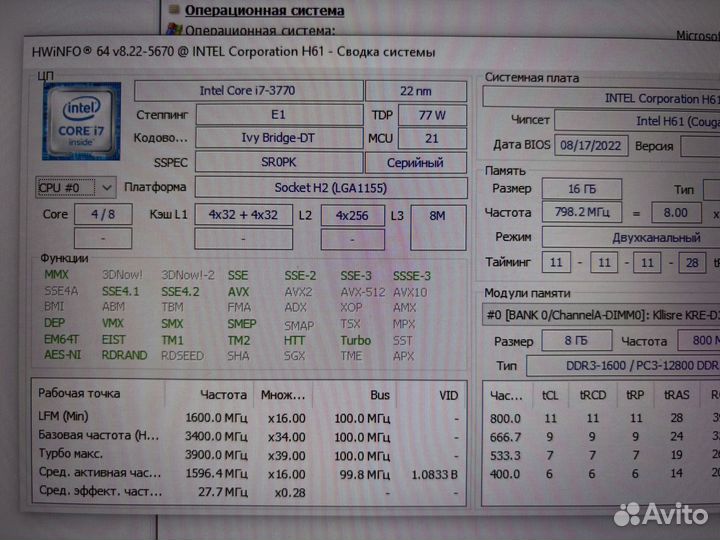Click the Операционная система heading in the background window

coord(264,10)
